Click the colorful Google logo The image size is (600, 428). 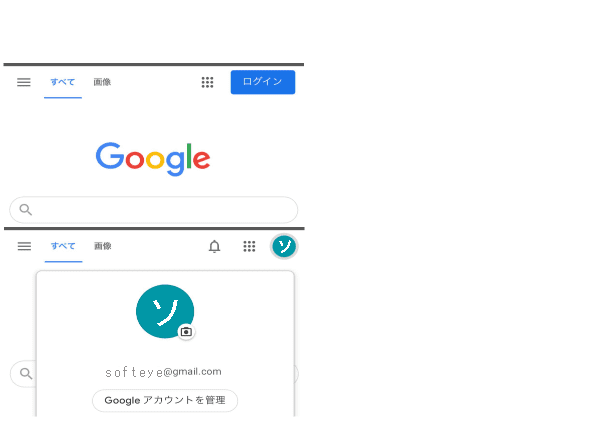pyautogui.click(x=153, y=159)
